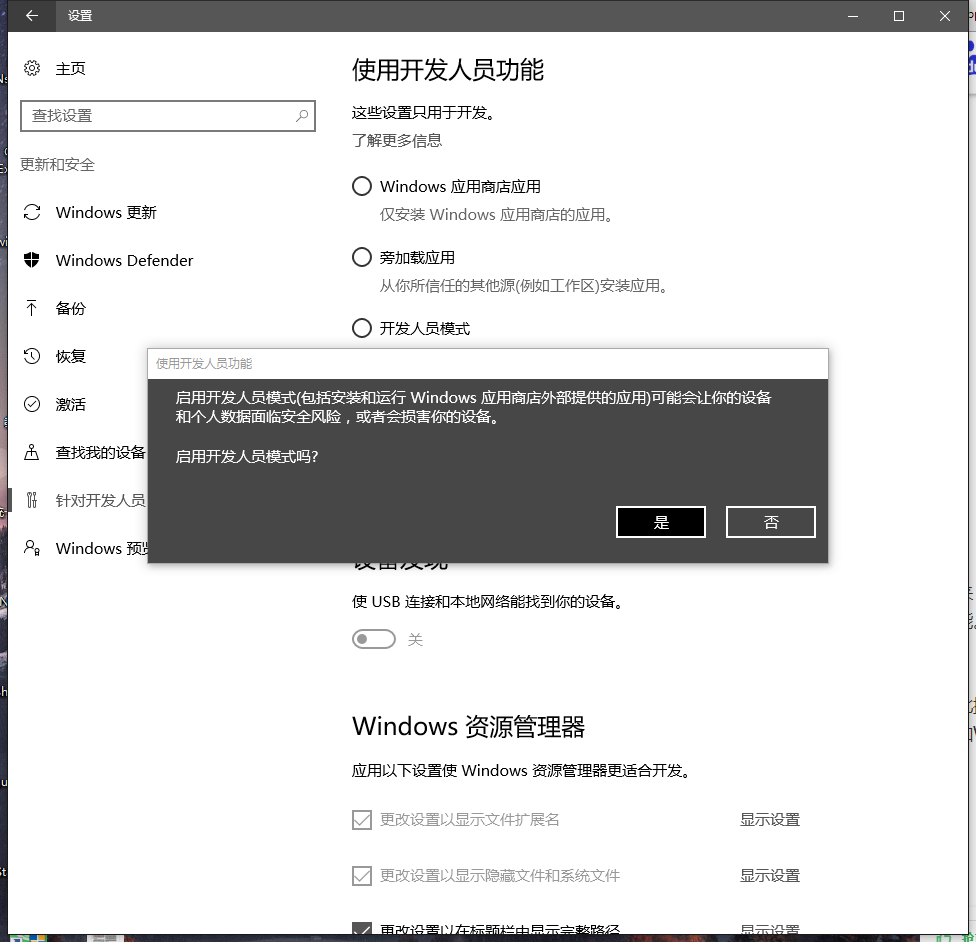The height and width of the screenshot is (942, 976).
Task: Click the 备份 upload arrow icon
Action: tap(32, 308)
